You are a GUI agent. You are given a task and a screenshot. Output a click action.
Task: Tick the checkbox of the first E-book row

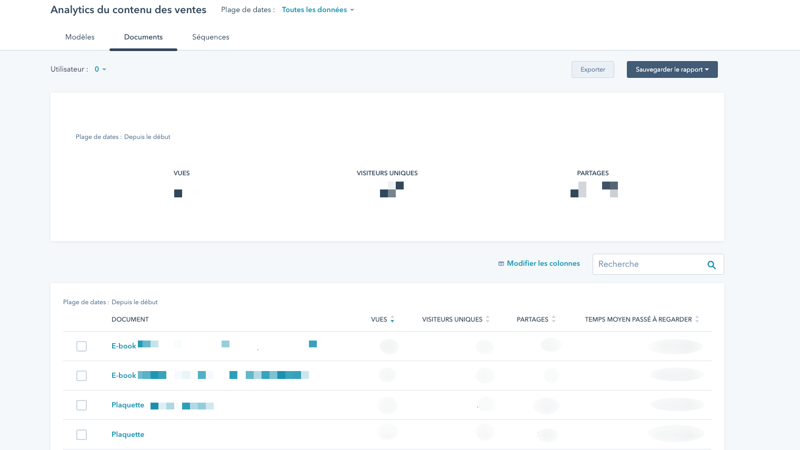click(82, 346)
